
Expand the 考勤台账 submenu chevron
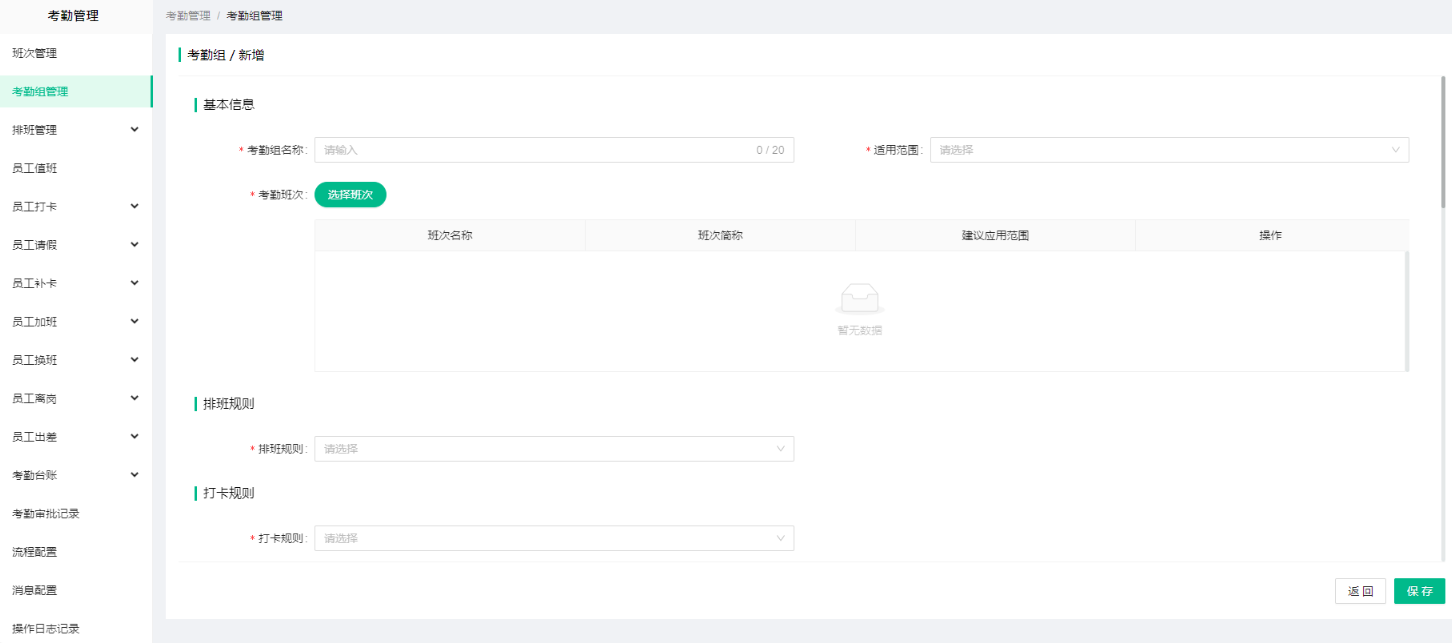click(x=134, y=474)
